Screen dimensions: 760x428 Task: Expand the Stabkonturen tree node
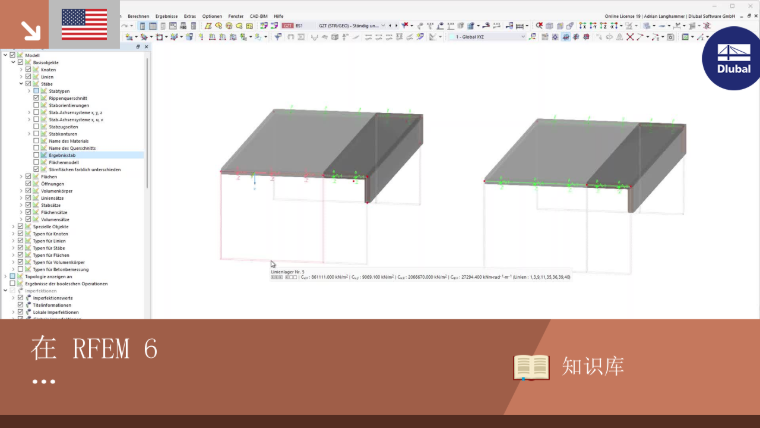click(x=29, y=134)
